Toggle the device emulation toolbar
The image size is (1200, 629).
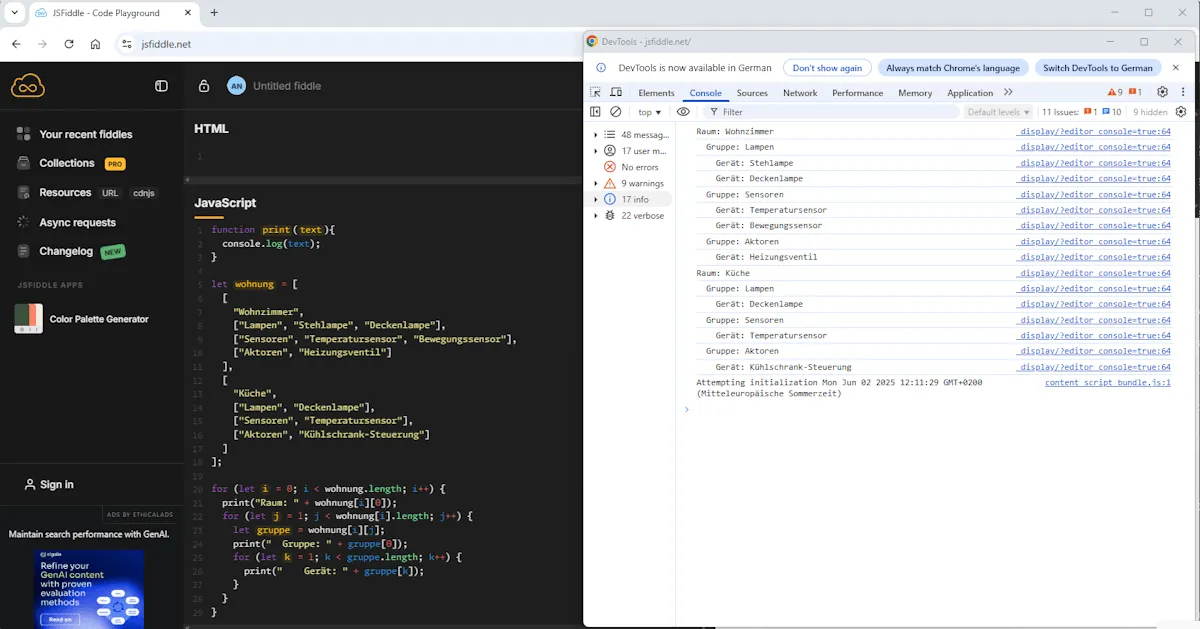(x=615, y=92)
